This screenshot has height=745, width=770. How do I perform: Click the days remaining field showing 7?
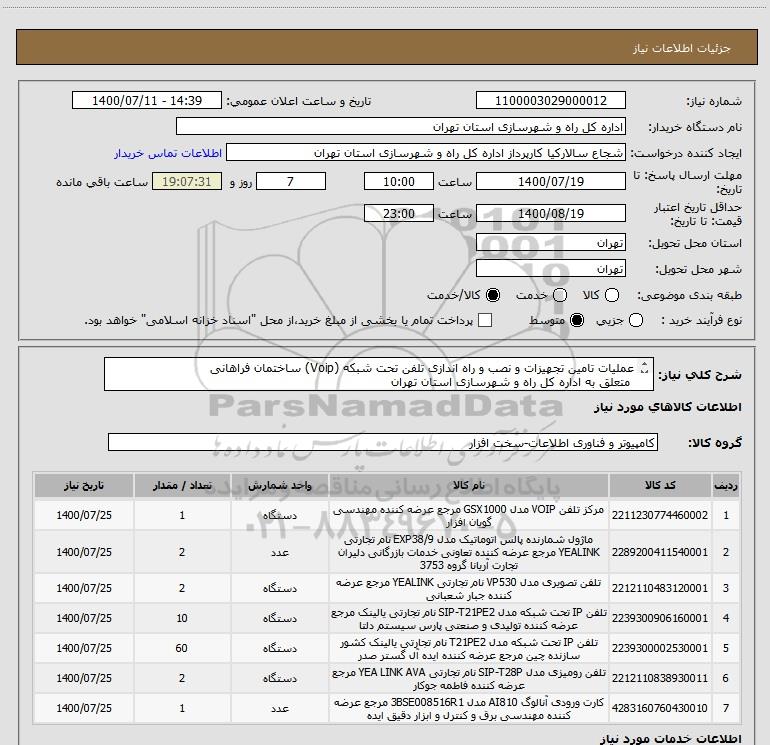(x=291, y=182)
